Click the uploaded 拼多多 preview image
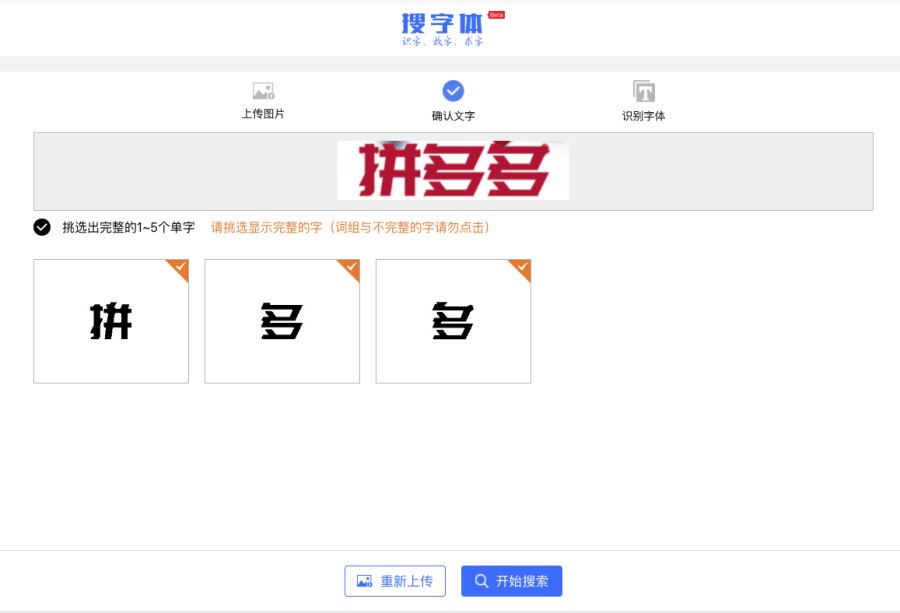The width and height of the screenshot is (900, 613). click(x=453, y=170)
